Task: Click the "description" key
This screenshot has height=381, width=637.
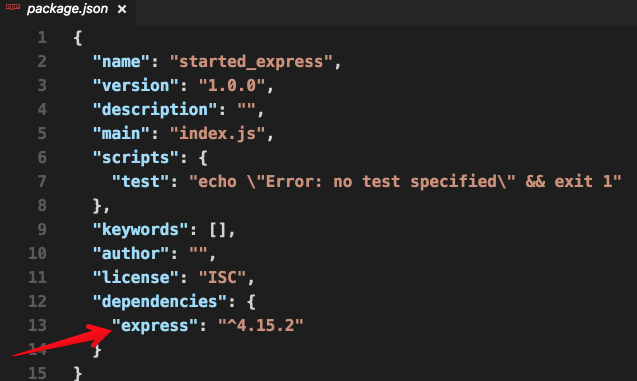Action: [x=156, y=110]
